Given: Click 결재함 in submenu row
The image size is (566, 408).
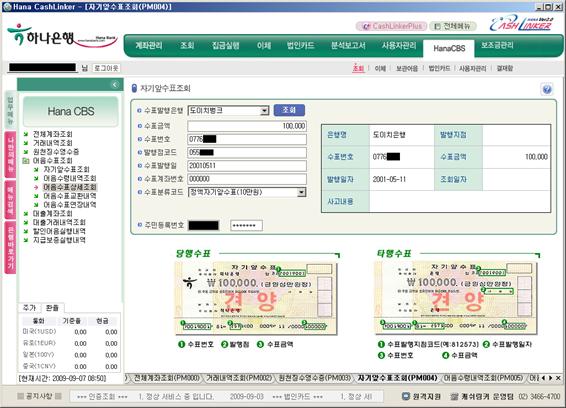Looking at the screenshot, I should (x=505, y=68).
